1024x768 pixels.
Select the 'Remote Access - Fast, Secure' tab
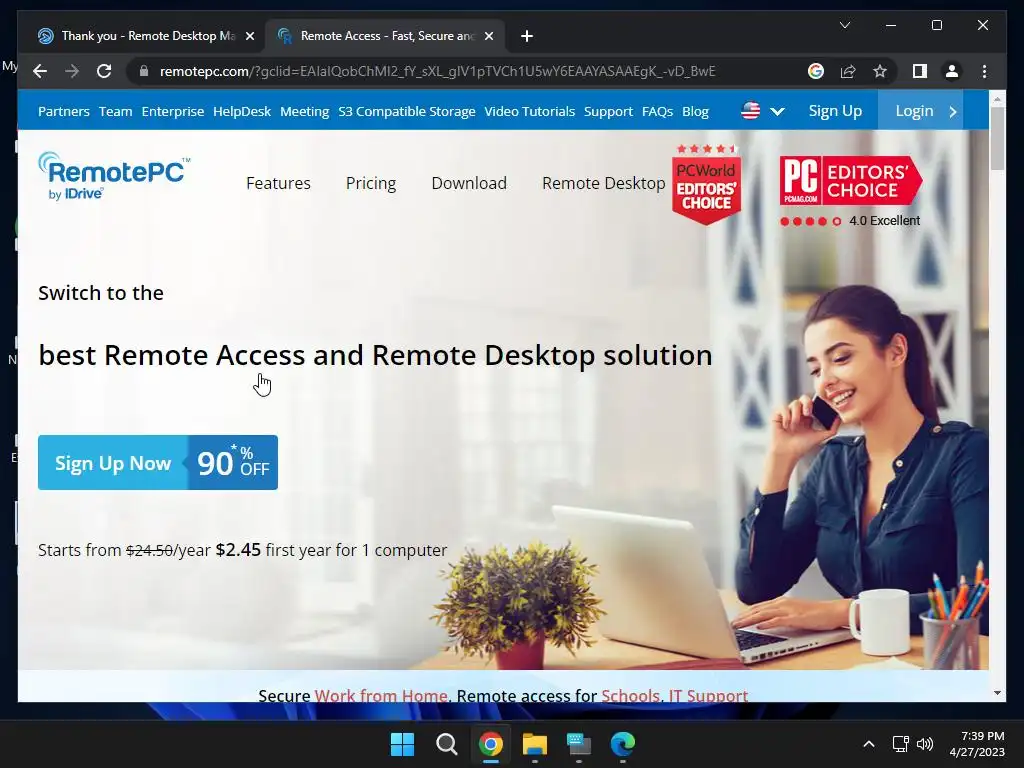coord(385,36)
